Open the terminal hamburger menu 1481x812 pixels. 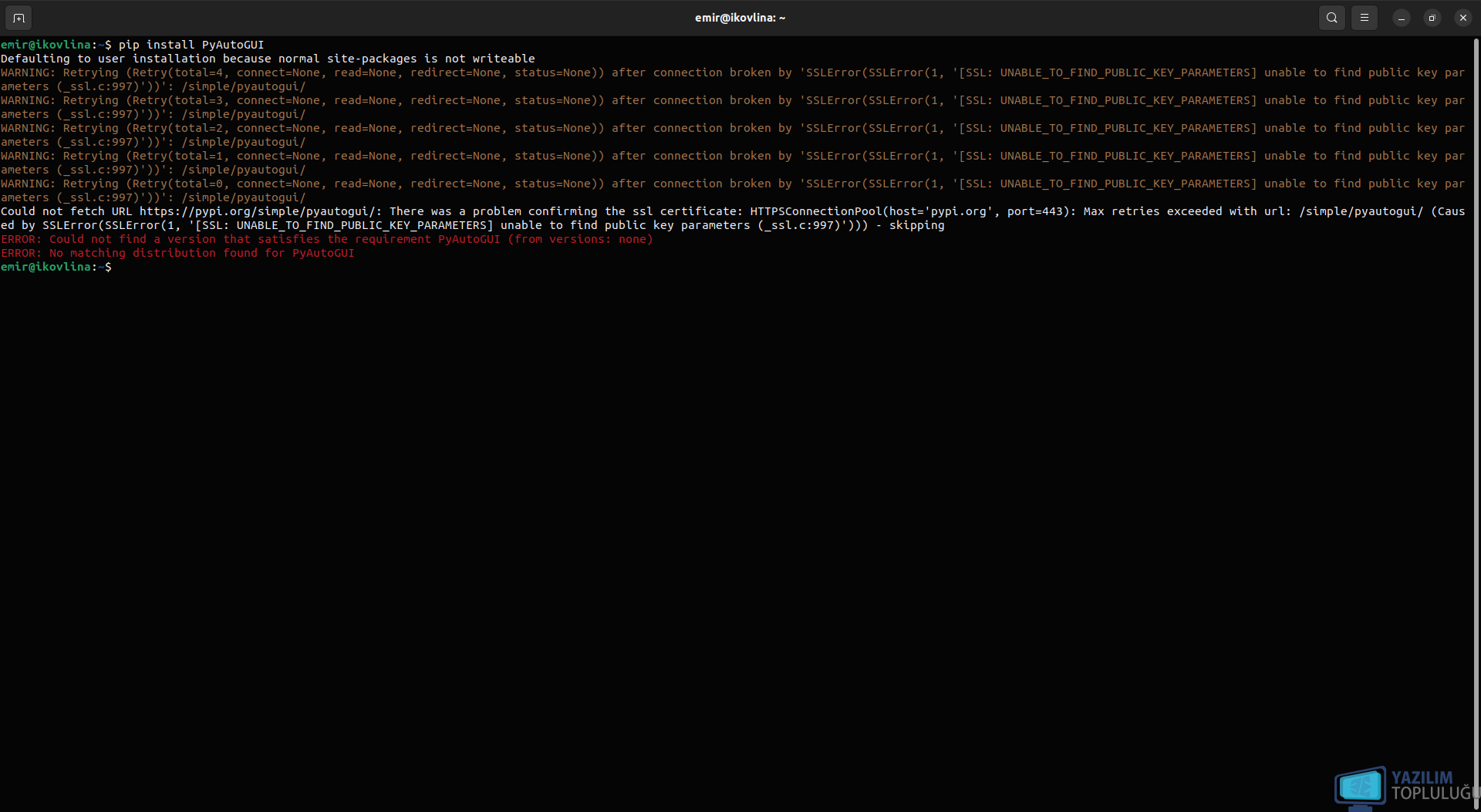(1364, 18)
